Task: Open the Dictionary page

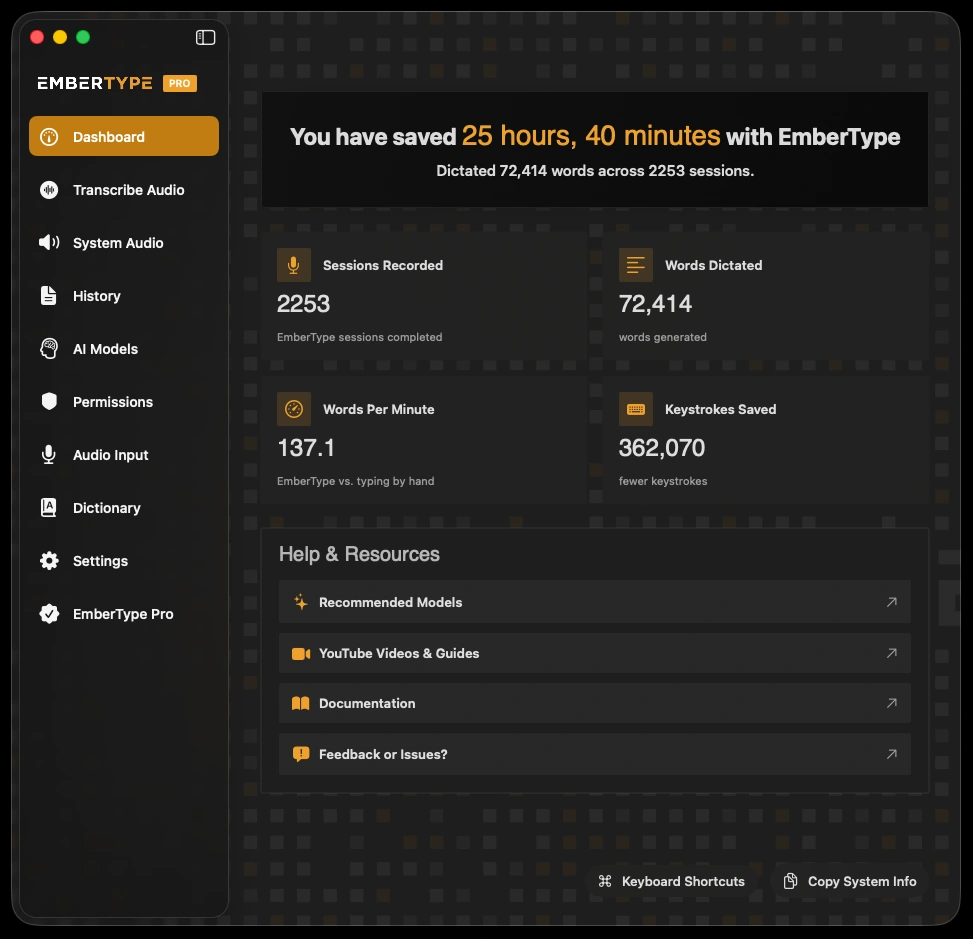Action: (124, 508)
